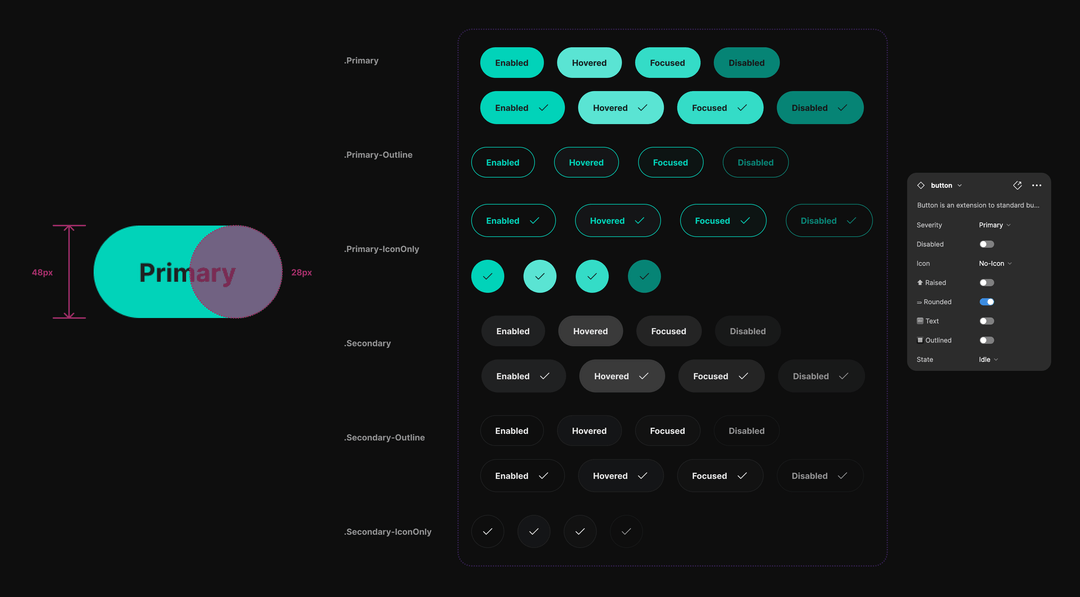Click the lightest teal hovered icon-only check button

pos(540,276)
